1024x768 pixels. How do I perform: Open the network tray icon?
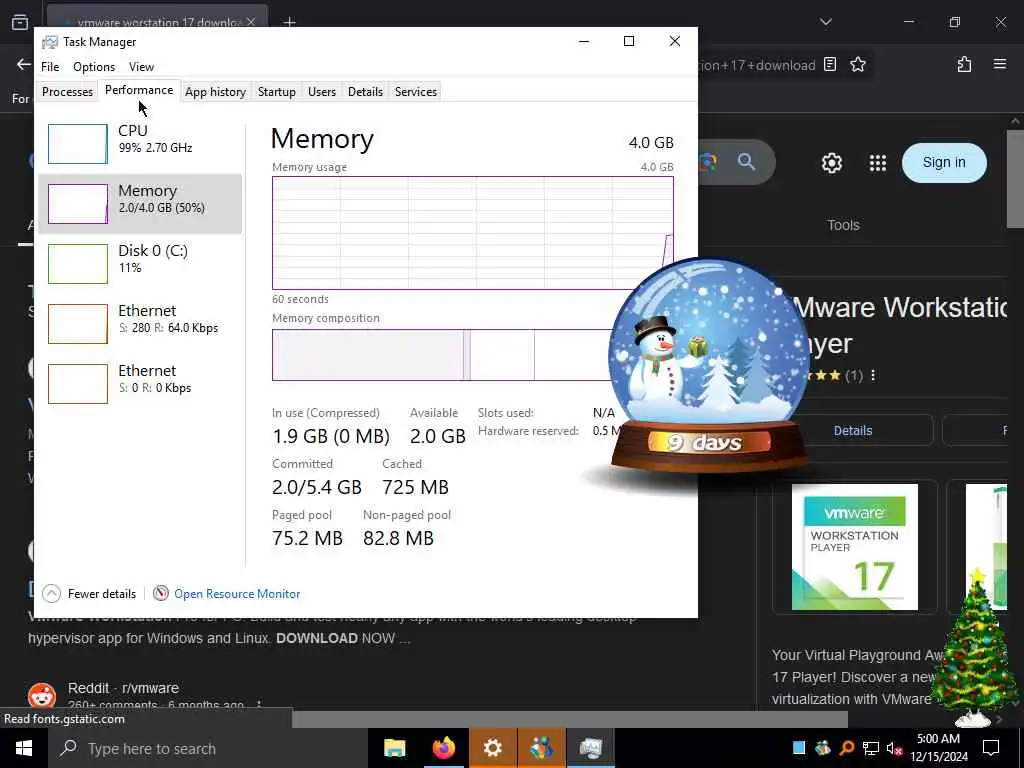(871, 748)
